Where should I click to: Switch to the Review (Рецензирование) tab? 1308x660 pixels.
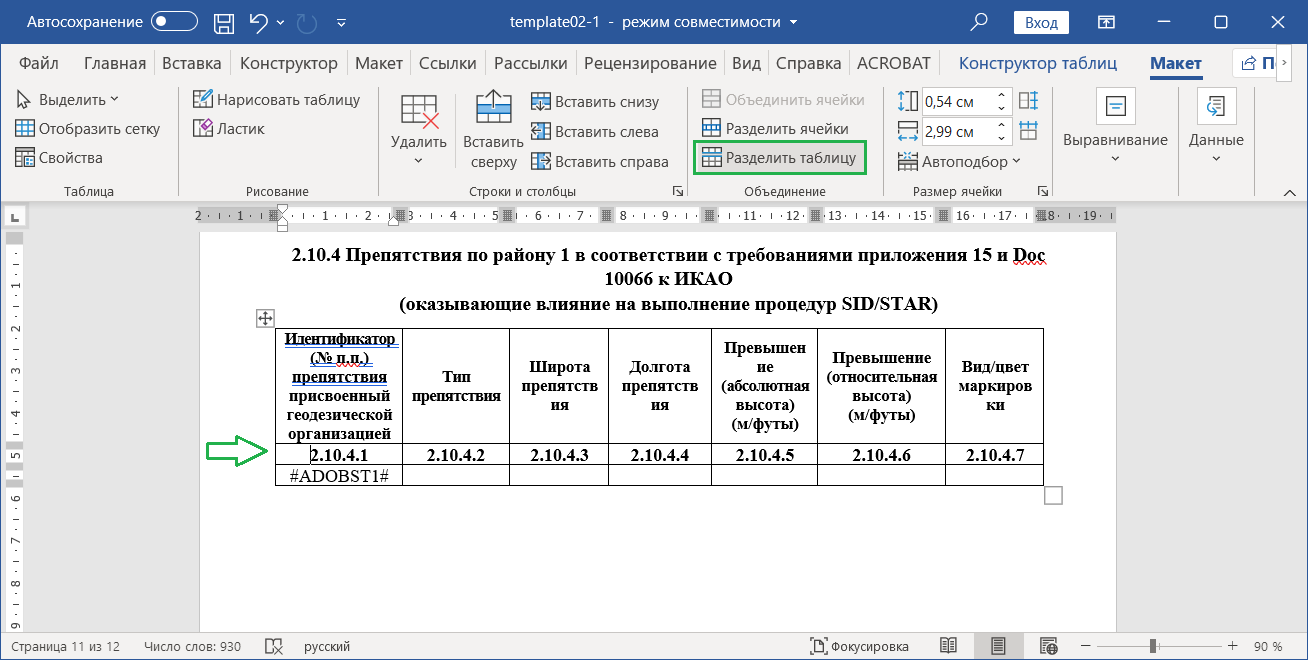650,63
